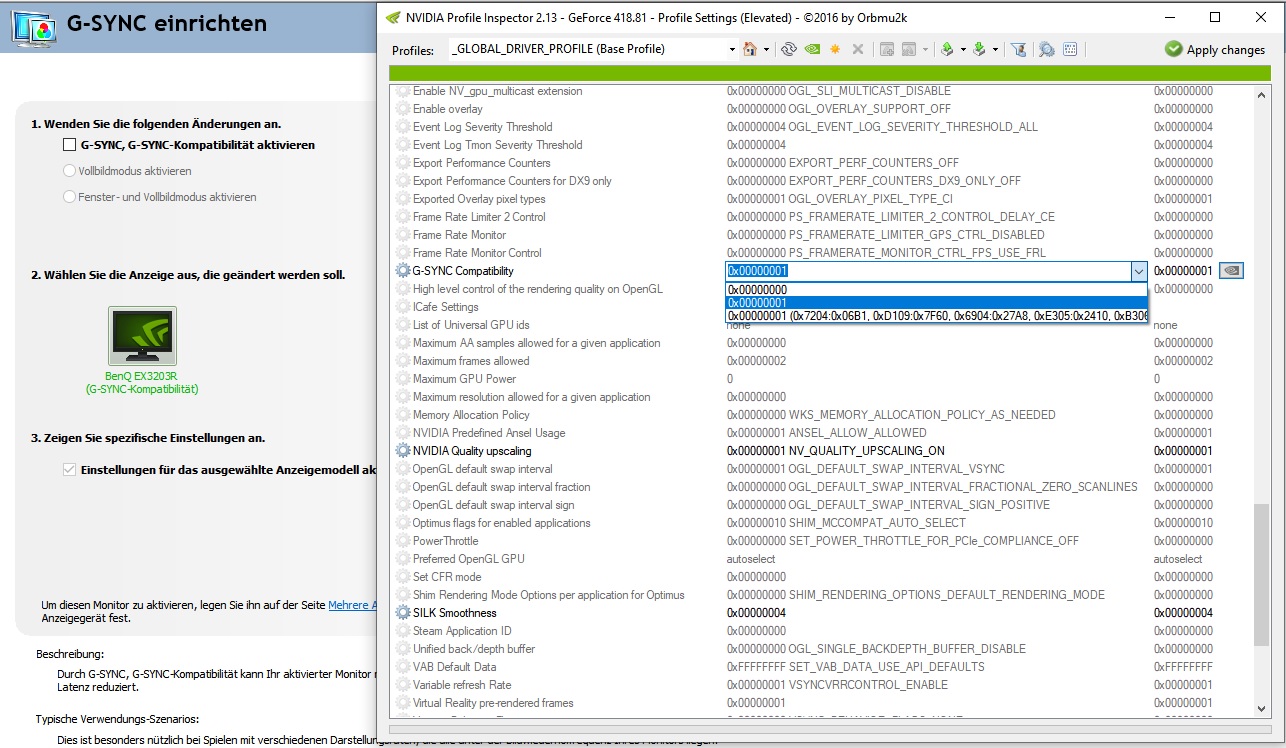Viewport: 1286px width, 748px height.
Task: Select the Optimus flags for enabled applications row
Action: (x=820, y=523)
